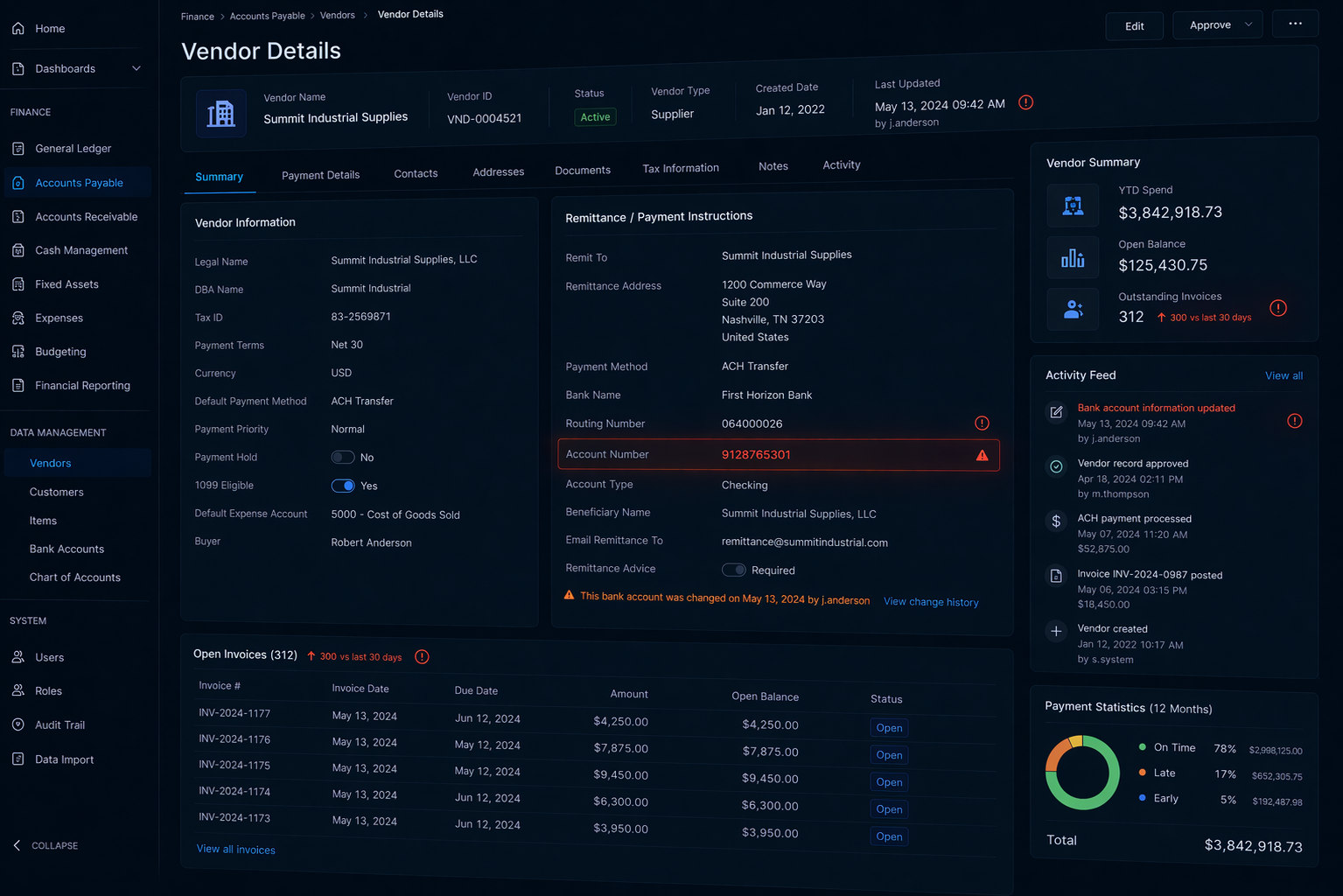Click the Edit button
The width and height of the screenshot is (1343, 896).
click(1134, 25)
